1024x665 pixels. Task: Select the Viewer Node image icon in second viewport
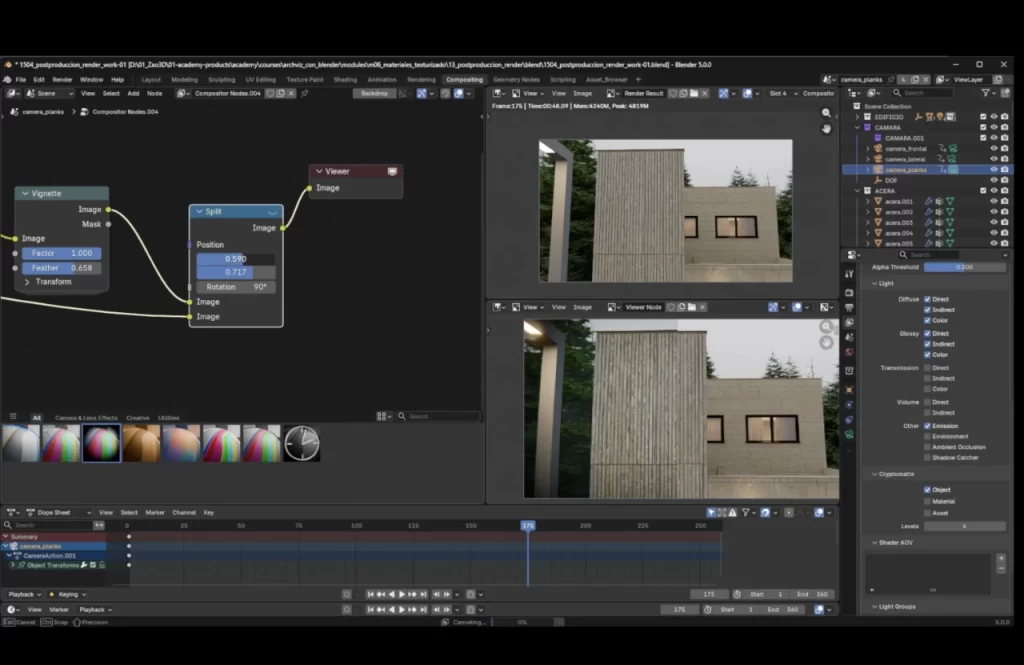pos(611,307)
